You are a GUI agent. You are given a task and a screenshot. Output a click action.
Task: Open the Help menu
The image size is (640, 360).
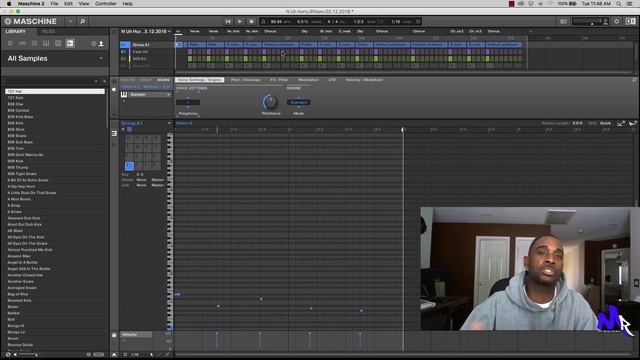(x=127, y=4)
